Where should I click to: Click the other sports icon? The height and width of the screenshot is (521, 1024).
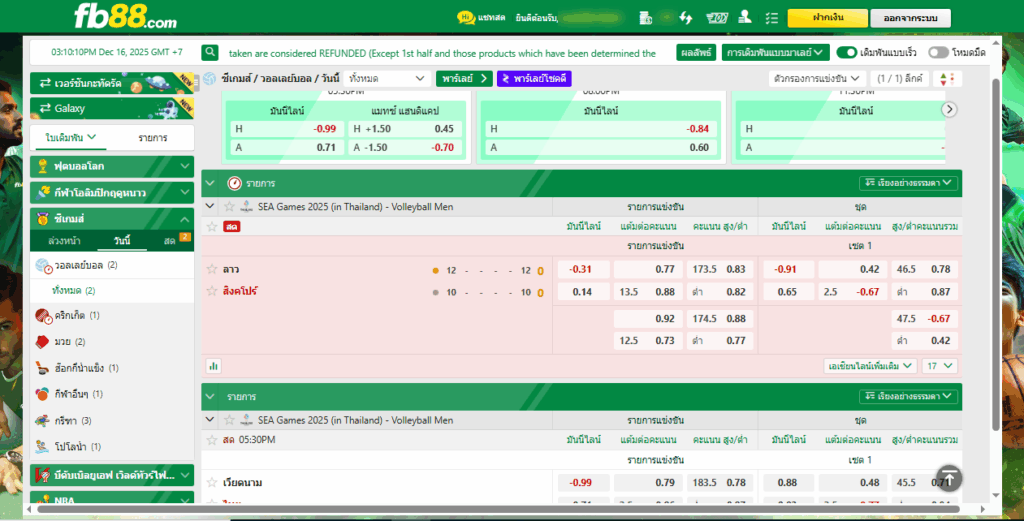(x=42, y=394)
